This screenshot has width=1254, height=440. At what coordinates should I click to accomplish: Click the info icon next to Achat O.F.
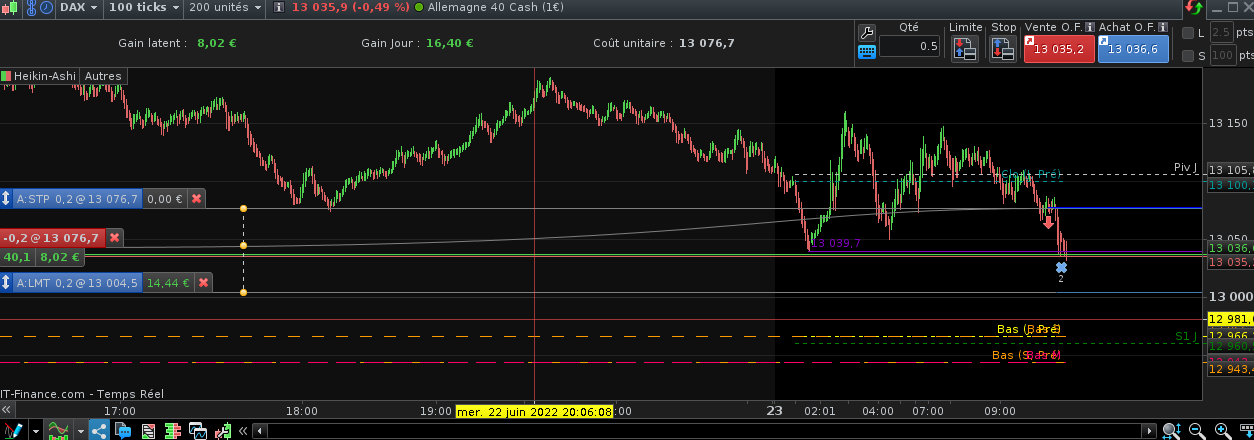[x=1164, y=27]
